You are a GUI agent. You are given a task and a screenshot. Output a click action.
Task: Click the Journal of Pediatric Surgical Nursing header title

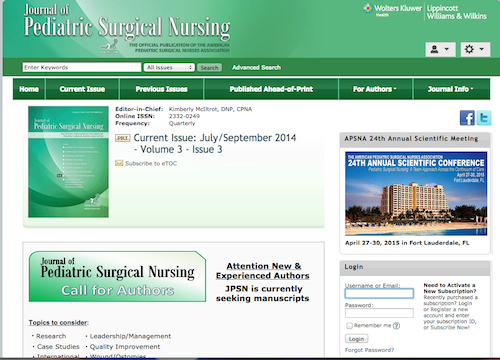pyautogui.click(x=127, y=23)
